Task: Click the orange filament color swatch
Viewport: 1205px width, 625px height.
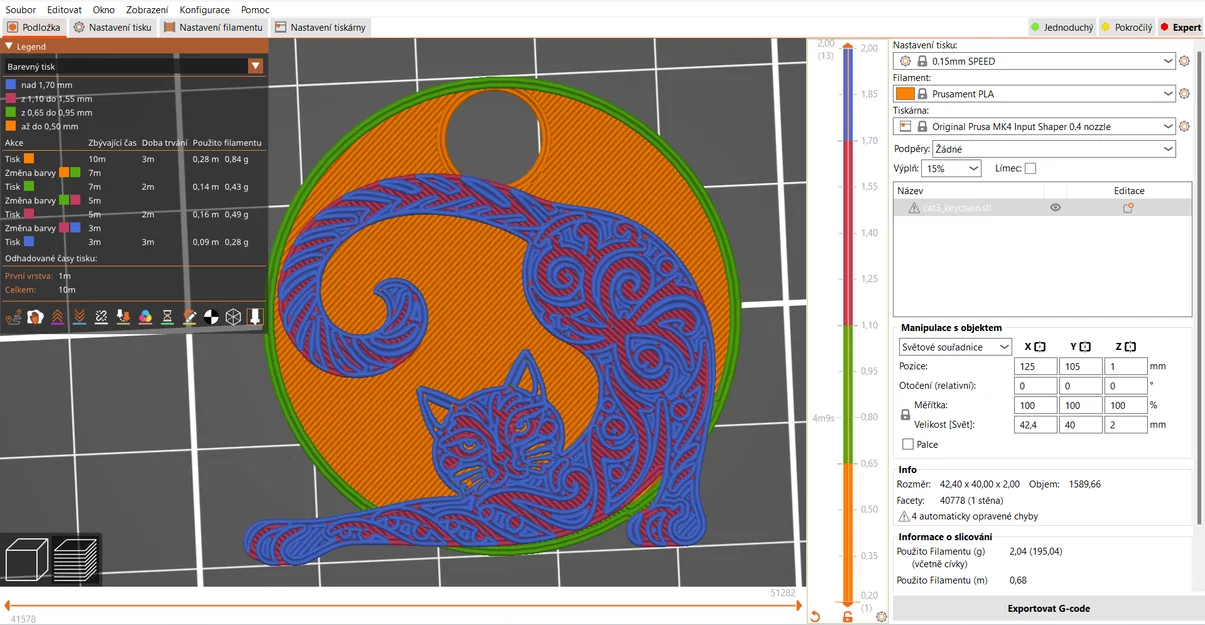Action: click(x=906, y=94)
